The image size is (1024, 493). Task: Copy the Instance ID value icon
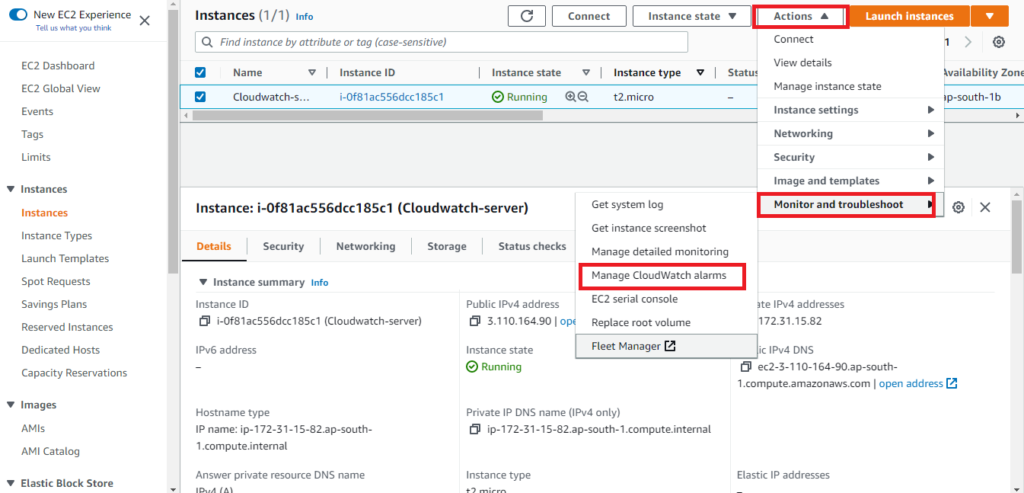coord(204,321)
